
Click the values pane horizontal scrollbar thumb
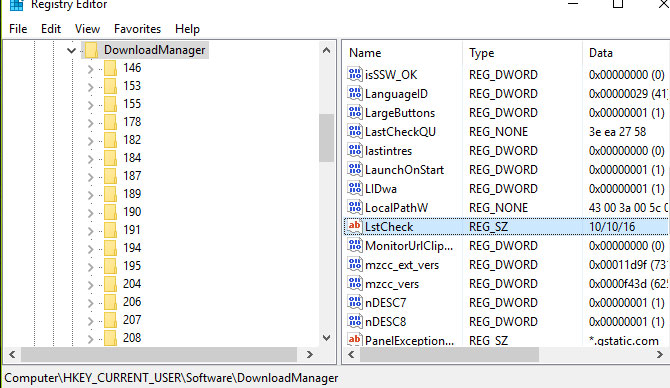tap(449, 354)
